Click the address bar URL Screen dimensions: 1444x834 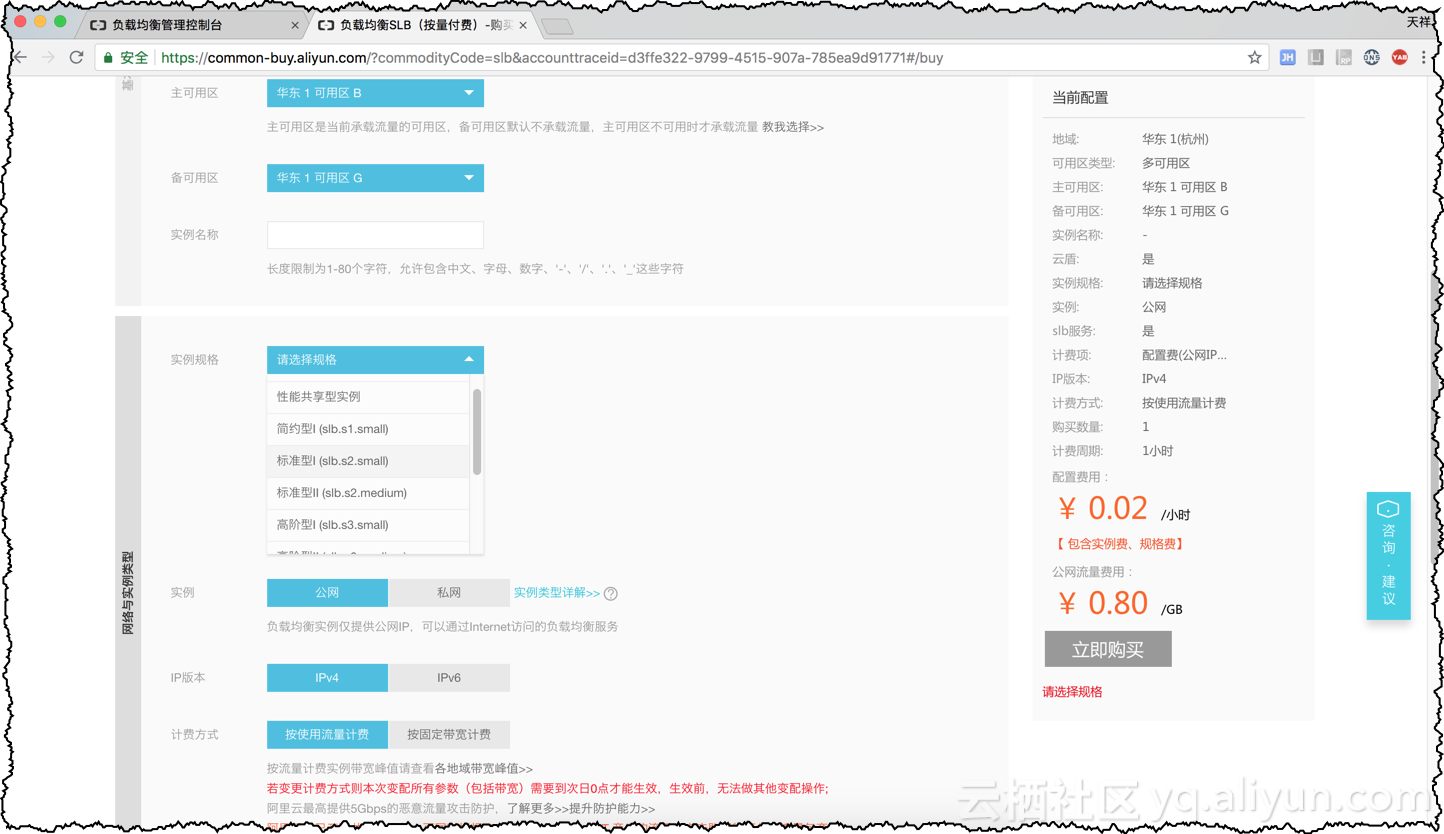(x=552, y=58)
